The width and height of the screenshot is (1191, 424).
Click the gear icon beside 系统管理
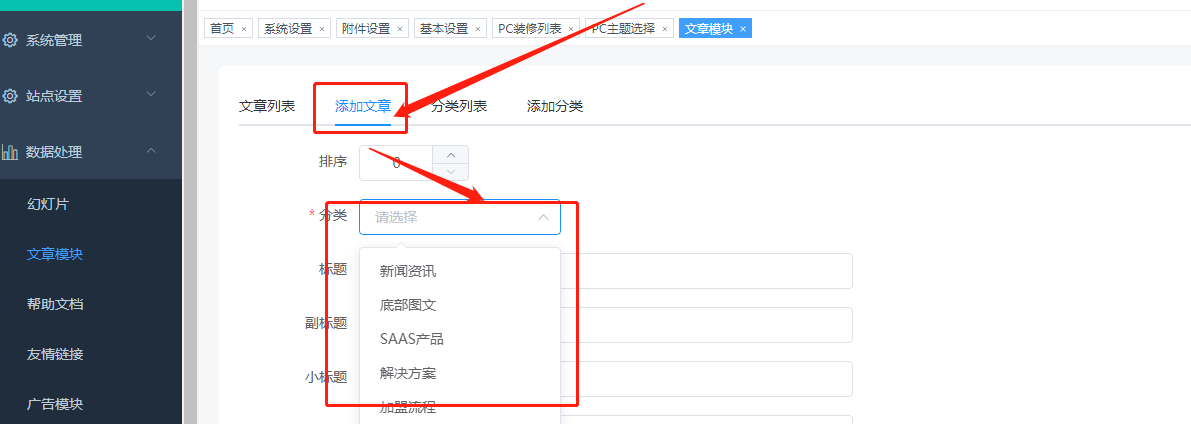pyautogui.click(x=10, y=40)
